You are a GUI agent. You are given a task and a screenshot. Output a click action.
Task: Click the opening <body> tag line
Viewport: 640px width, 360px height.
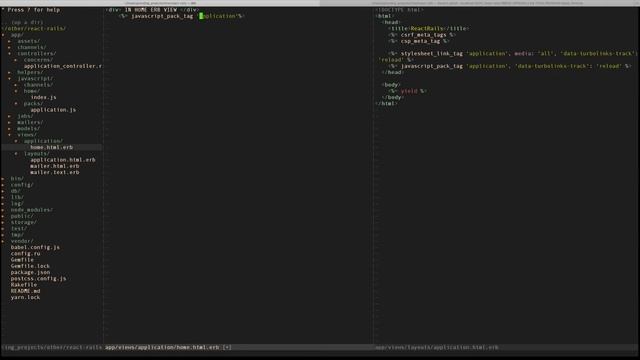point(391,85)
